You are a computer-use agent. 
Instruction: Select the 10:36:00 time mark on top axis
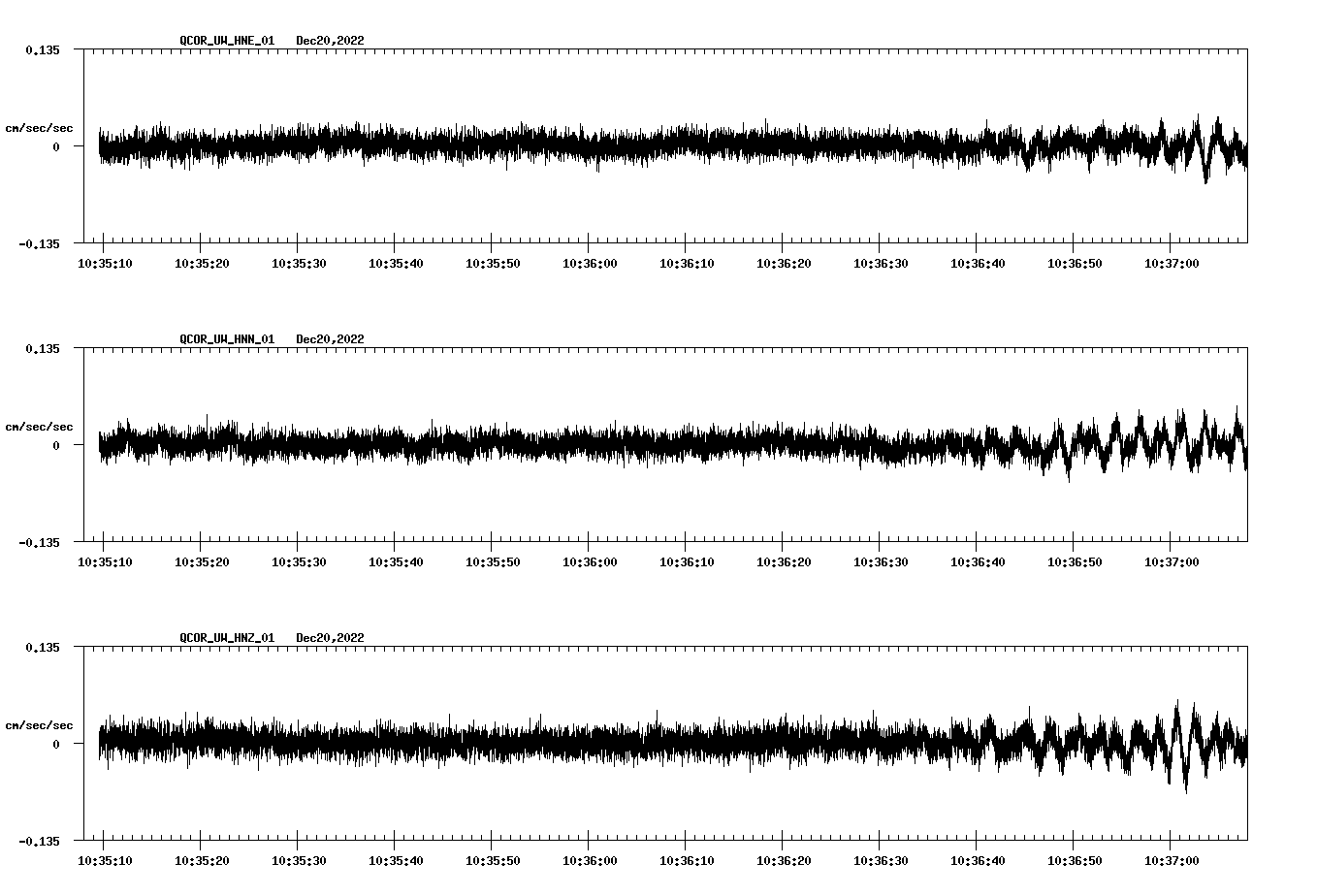click(590, 262)
